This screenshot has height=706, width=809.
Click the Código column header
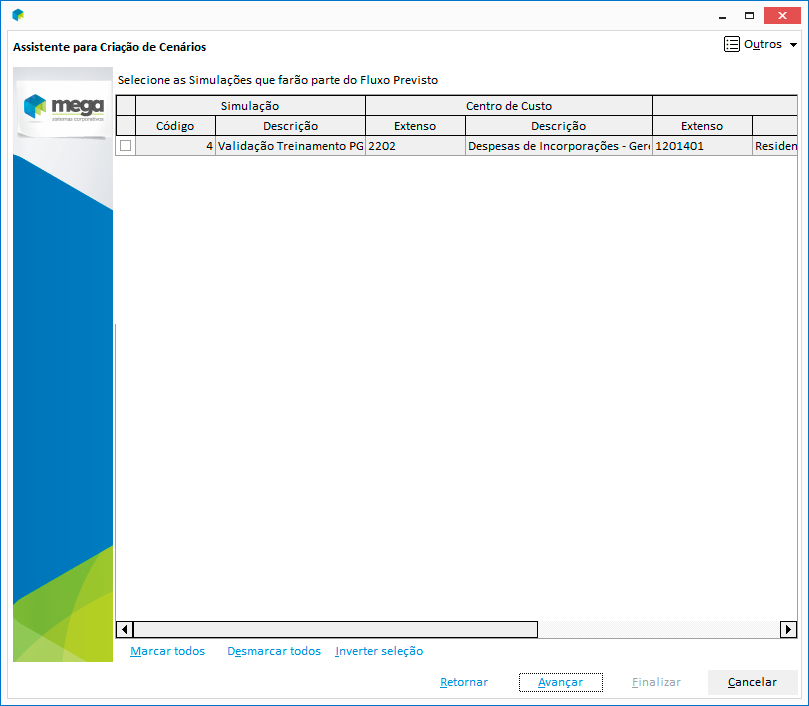(x=175, y=126)
